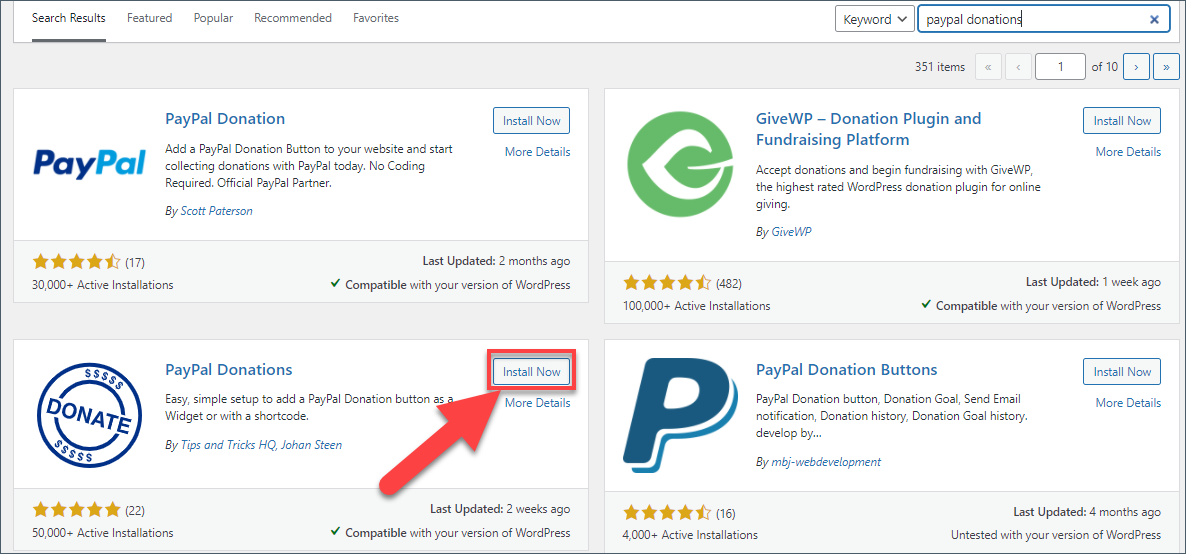Switch to the Popular tab

point(213,17)
